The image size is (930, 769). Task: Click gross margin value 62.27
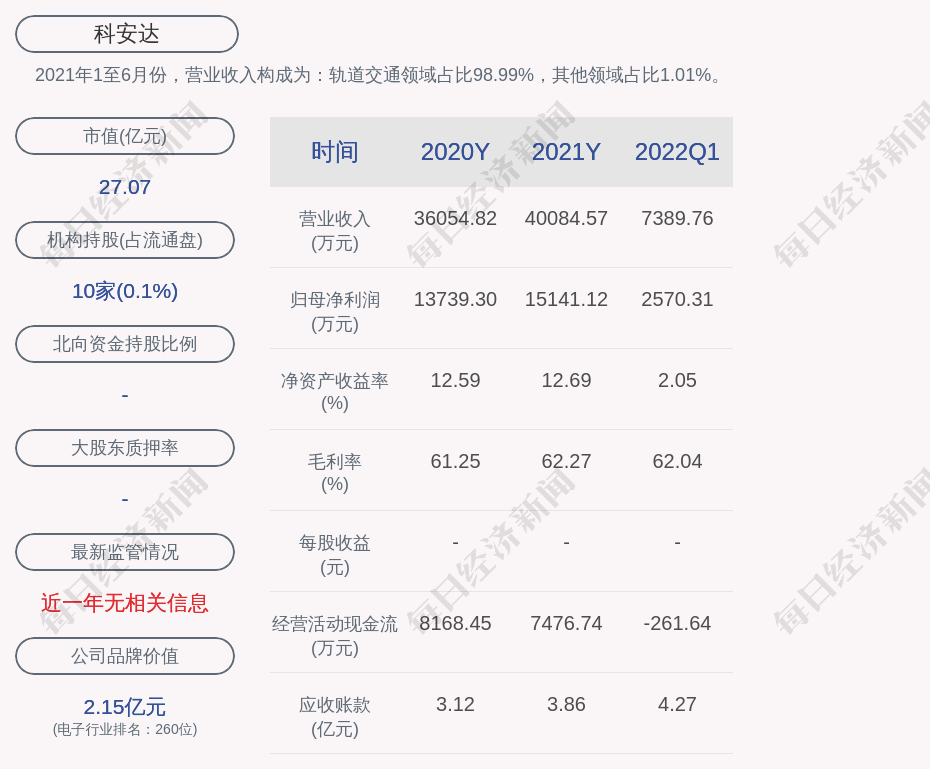click(x=566, y=461)
